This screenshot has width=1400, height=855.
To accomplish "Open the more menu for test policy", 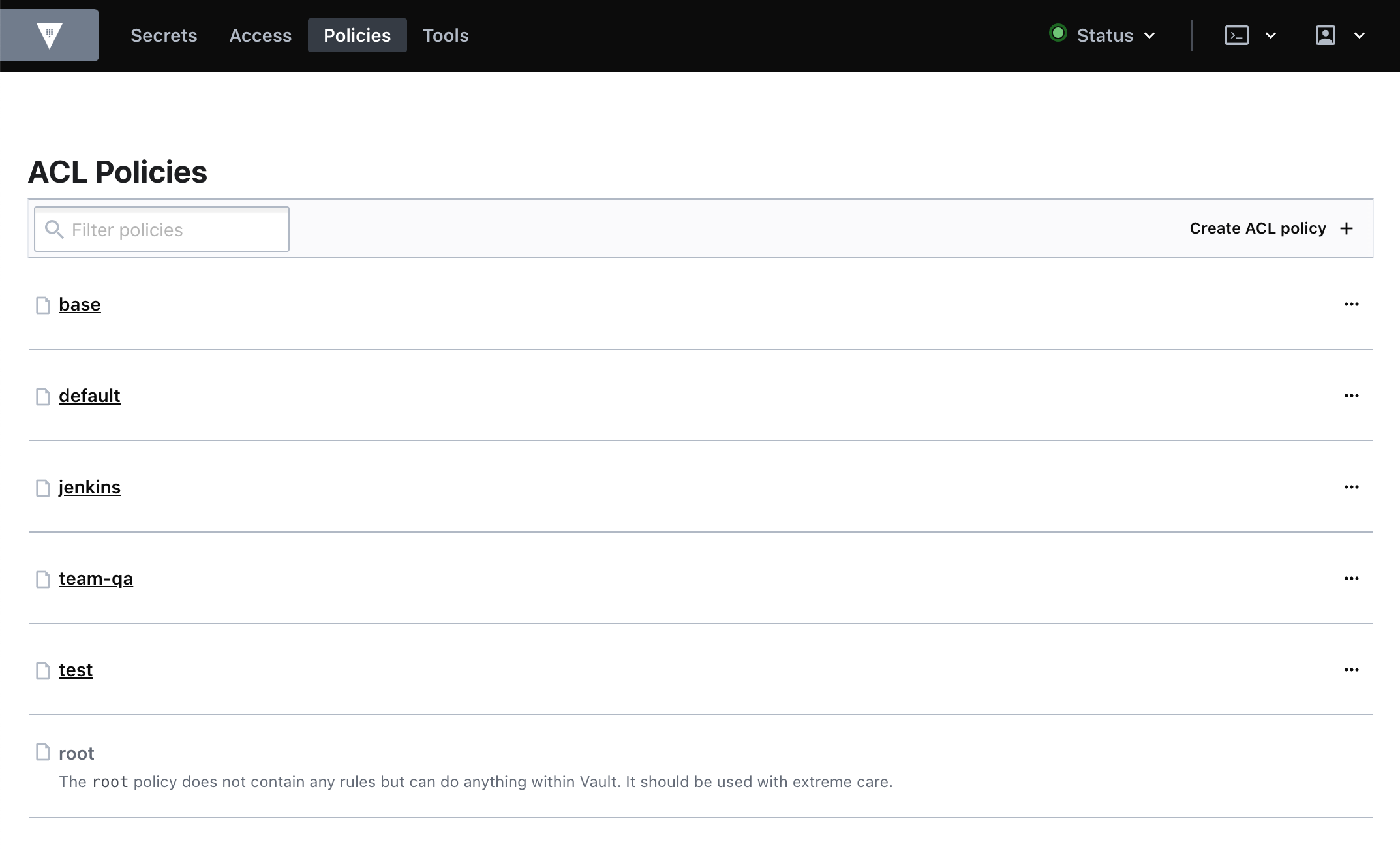I will (1352, 670).
